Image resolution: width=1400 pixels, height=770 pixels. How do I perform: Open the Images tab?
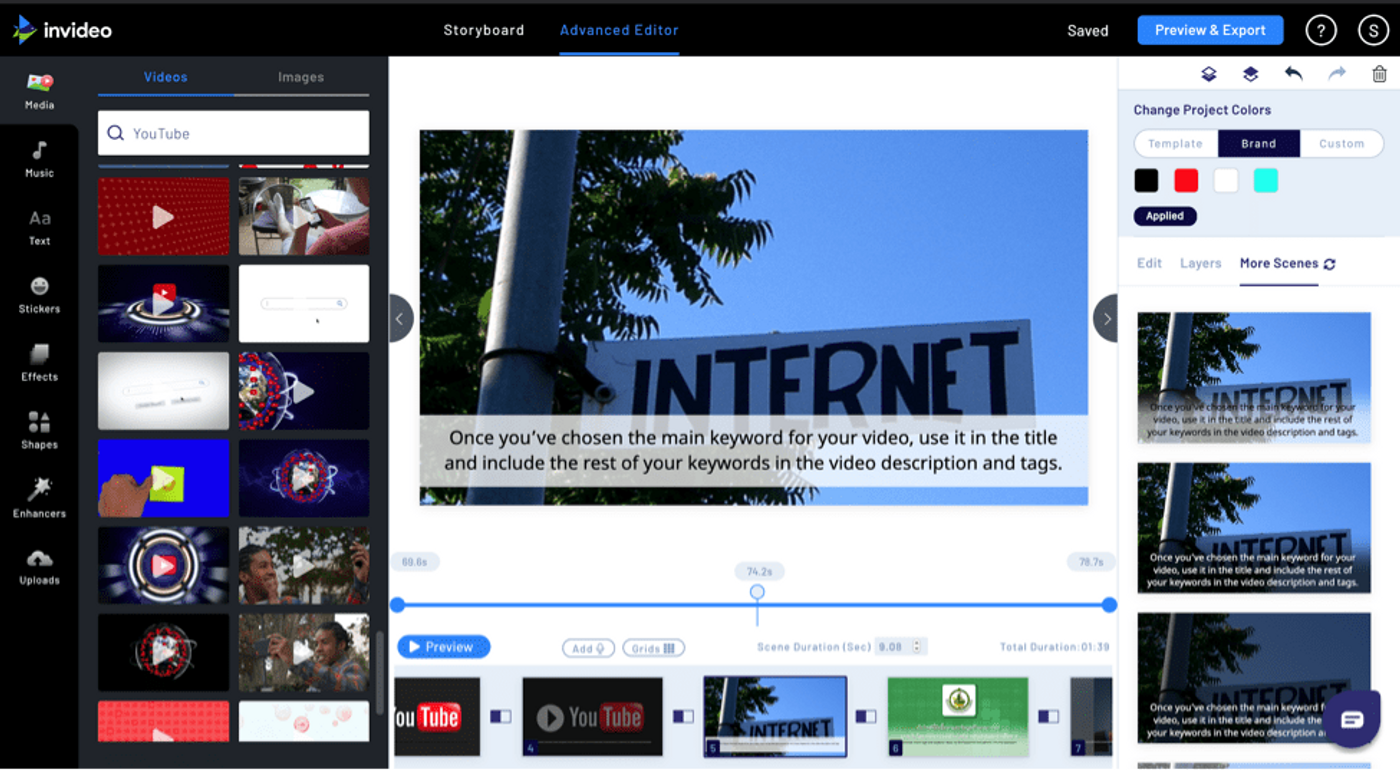pyautogui.click(x=301, y=77)
